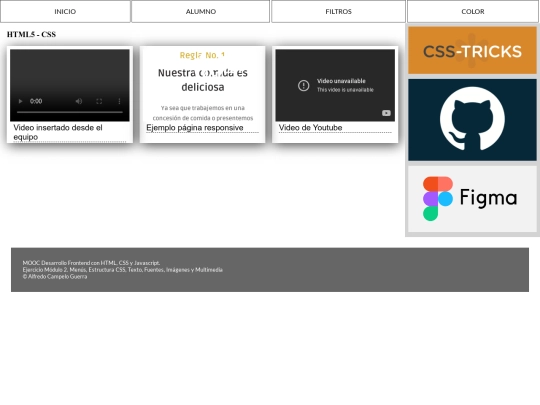Select the COLOR menu item
Viewport: 540px width, 405px height.
tap(472, 11)
